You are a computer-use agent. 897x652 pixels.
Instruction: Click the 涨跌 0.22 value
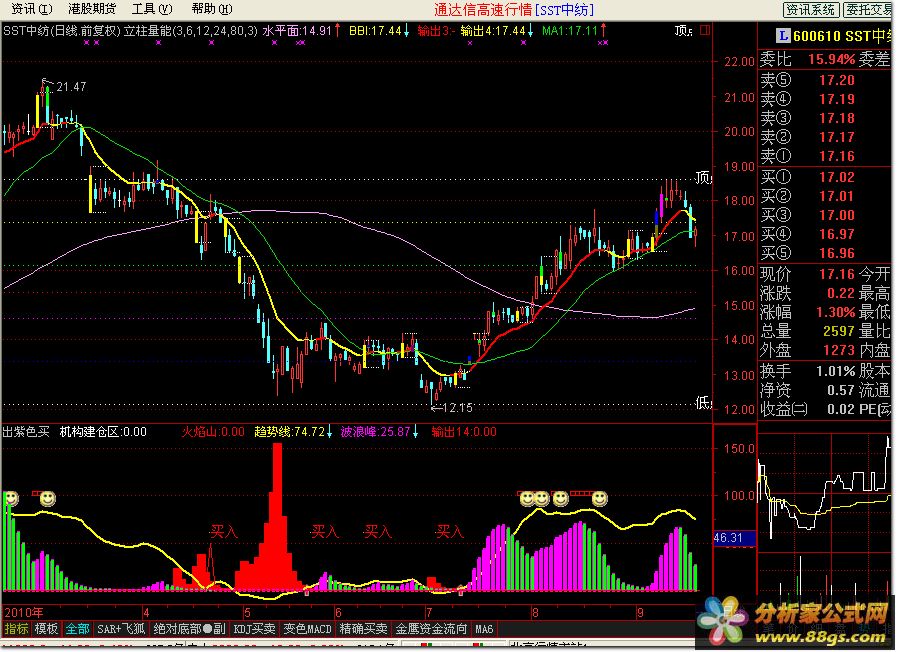[841, 293]
